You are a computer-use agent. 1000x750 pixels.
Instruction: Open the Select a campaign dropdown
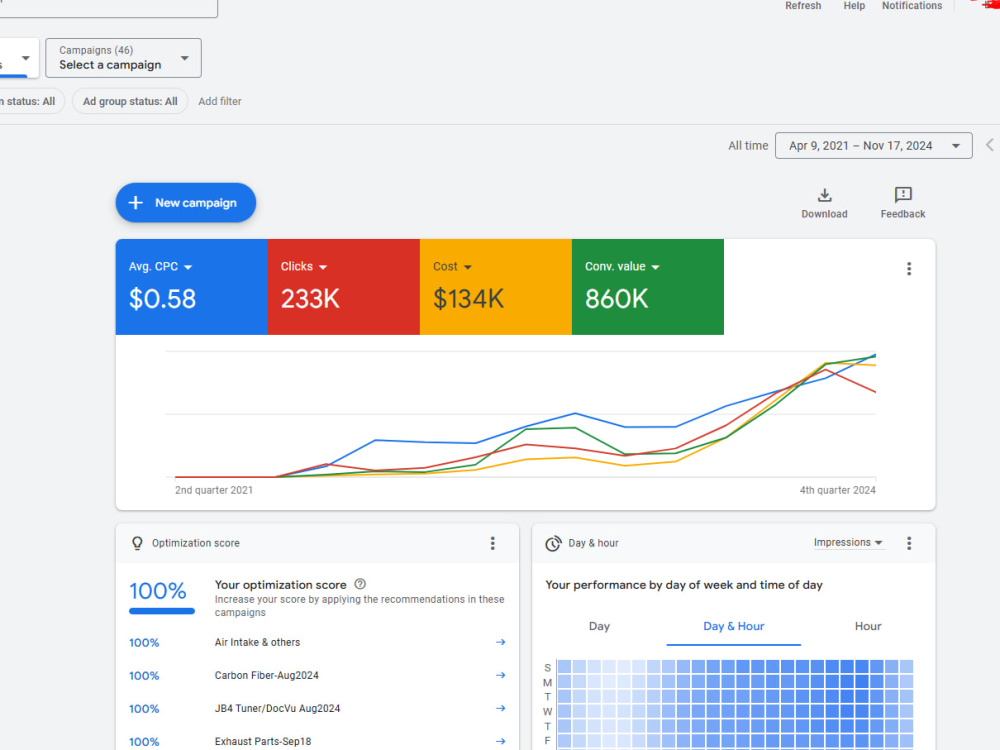(123, 58)
